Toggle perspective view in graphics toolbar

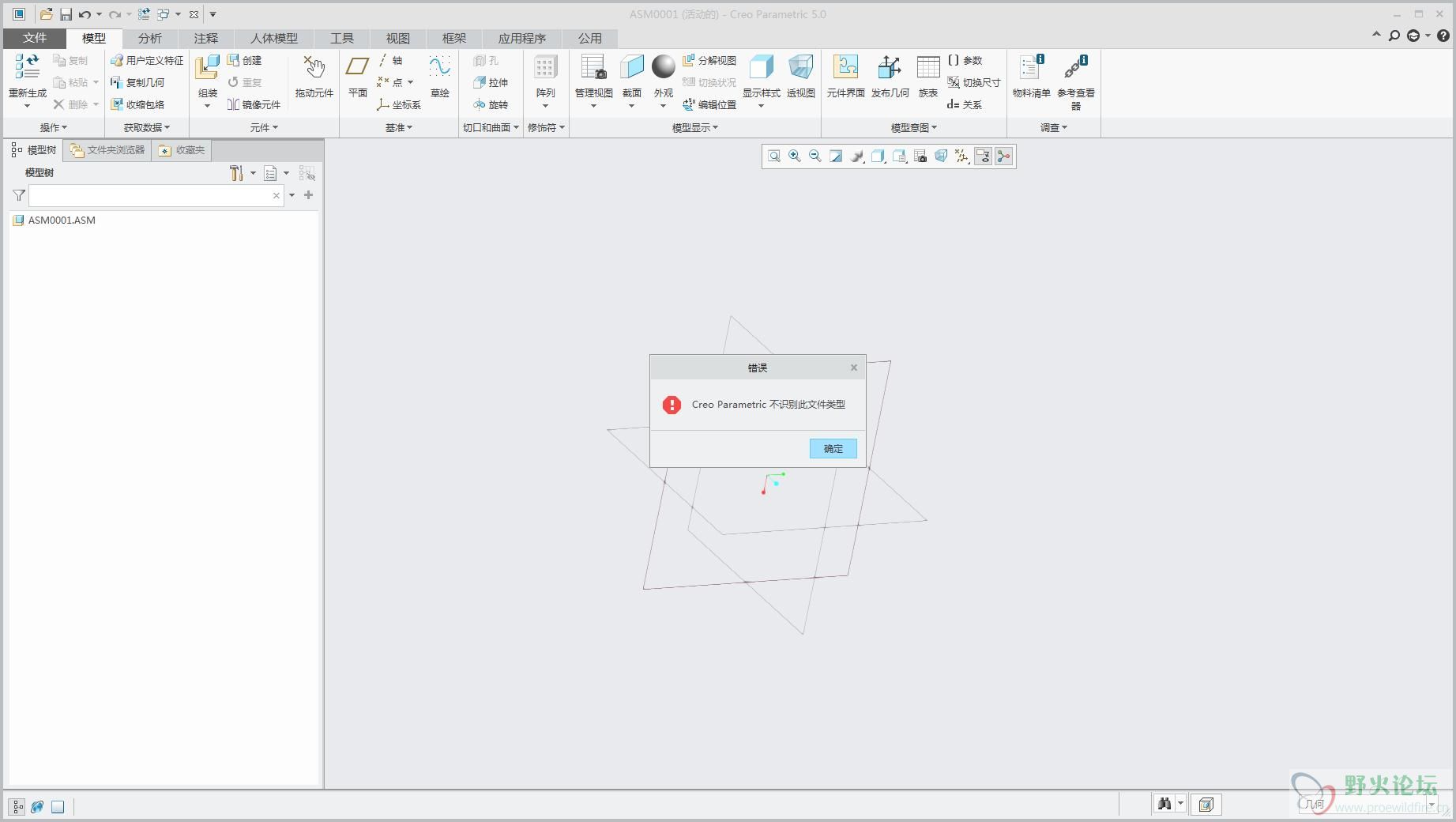coord(941,156)
